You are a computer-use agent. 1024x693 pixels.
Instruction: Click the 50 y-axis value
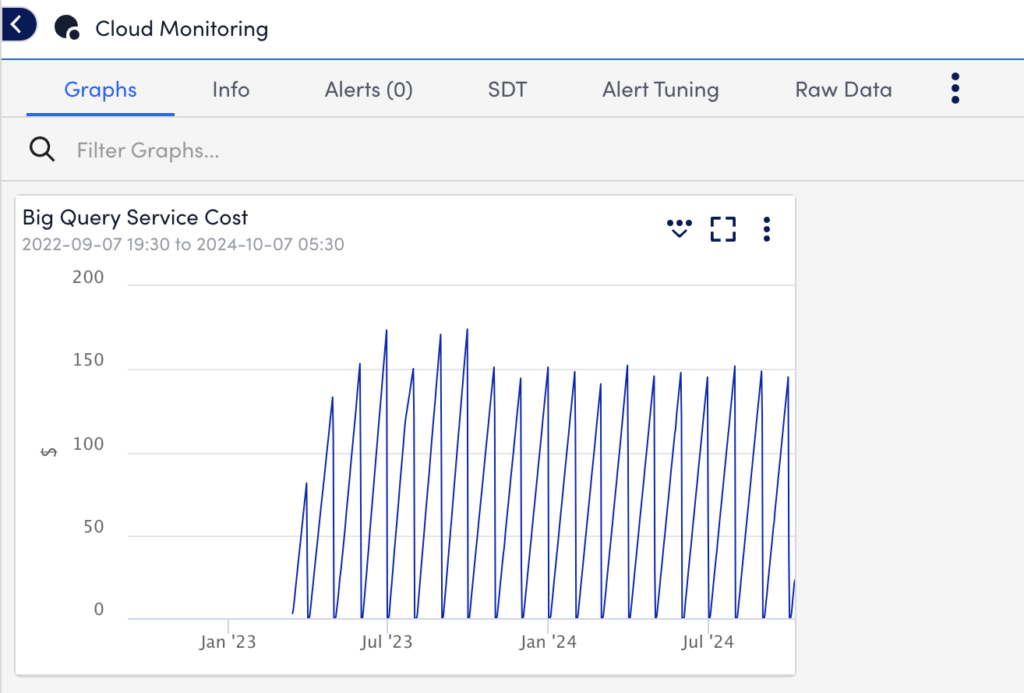(x=93, y=526)
